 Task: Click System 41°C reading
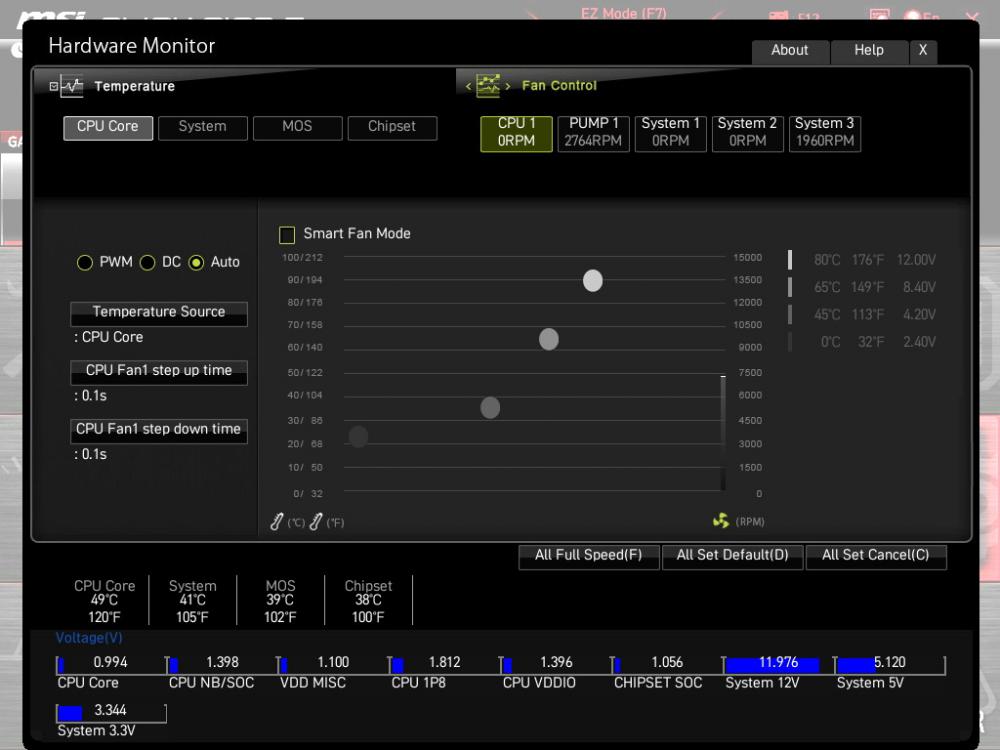(193, 601)
